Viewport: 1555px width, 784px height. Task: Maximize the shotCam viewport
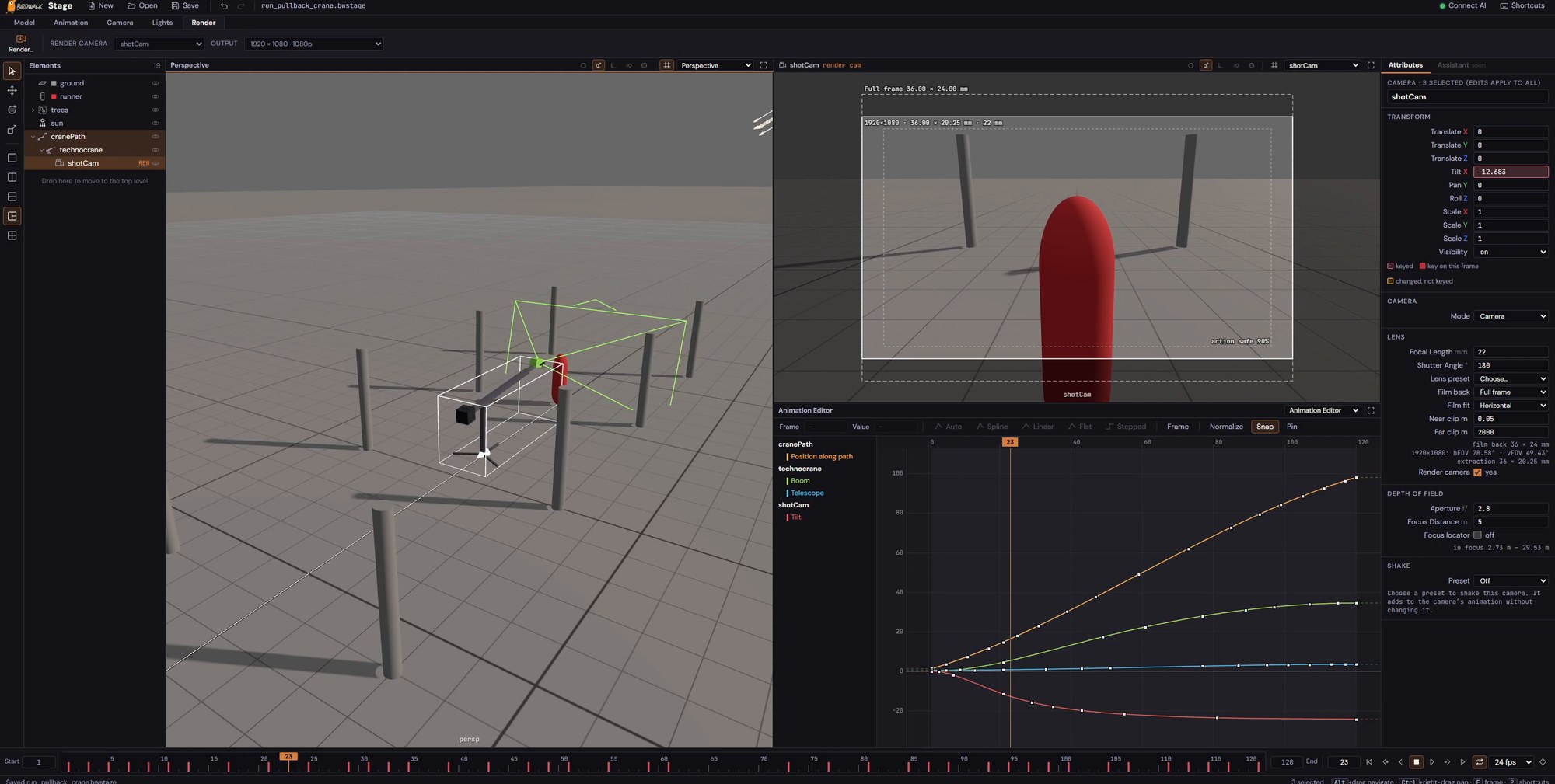point(1371,65)
